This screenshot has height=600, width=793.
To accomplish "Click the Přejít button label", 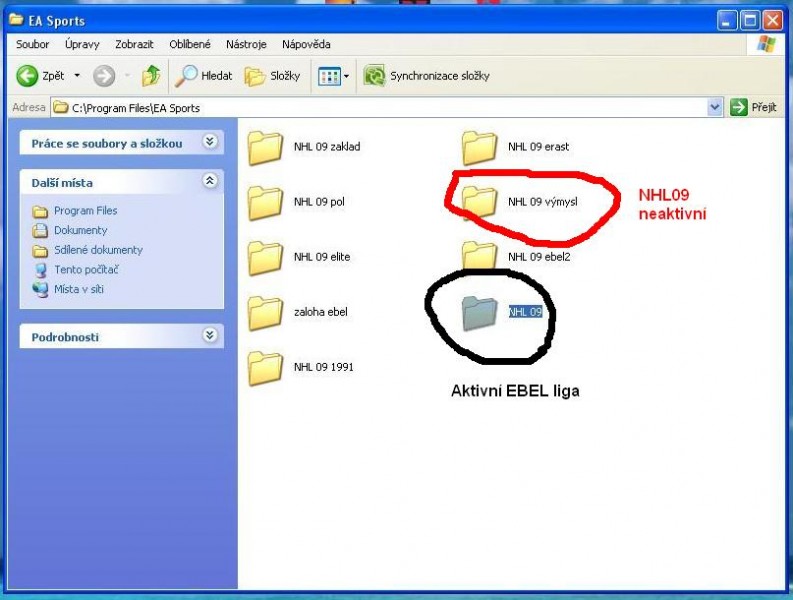I will pos(763,107).
